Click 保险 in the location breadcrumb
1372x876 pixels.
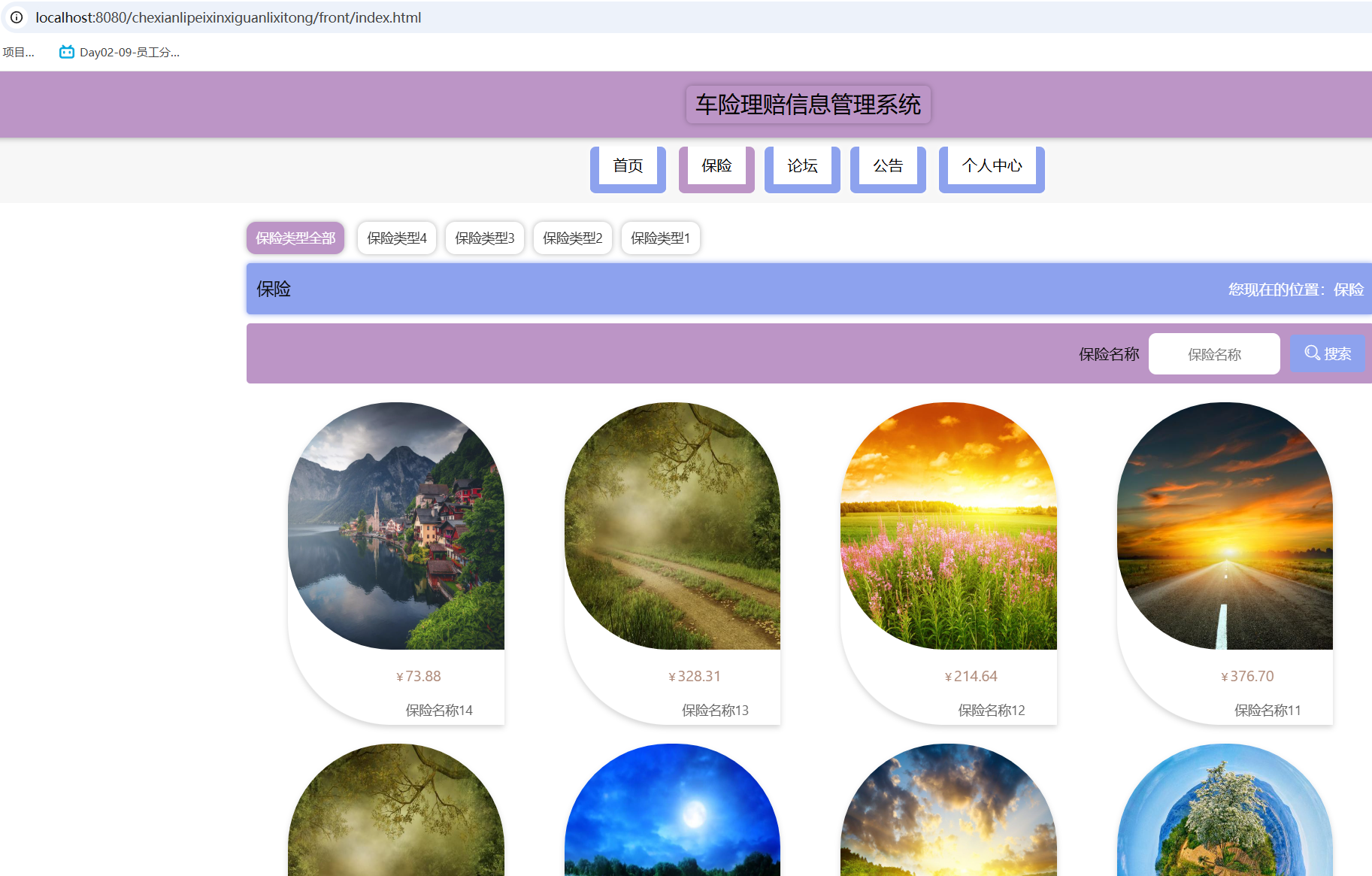[1349, 289]
